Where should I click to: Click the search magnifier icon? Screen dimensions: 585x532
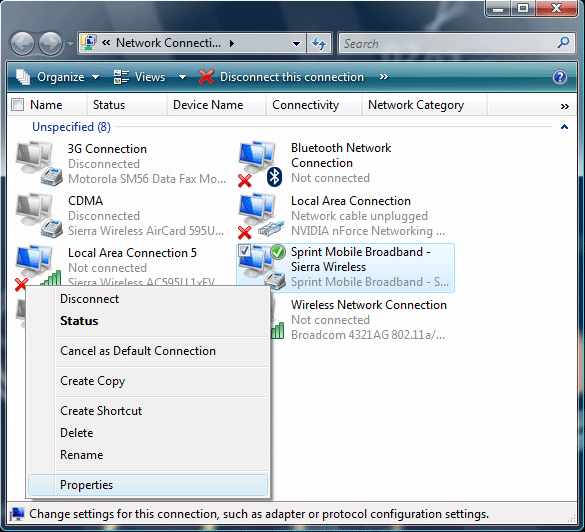coord(563,43)
